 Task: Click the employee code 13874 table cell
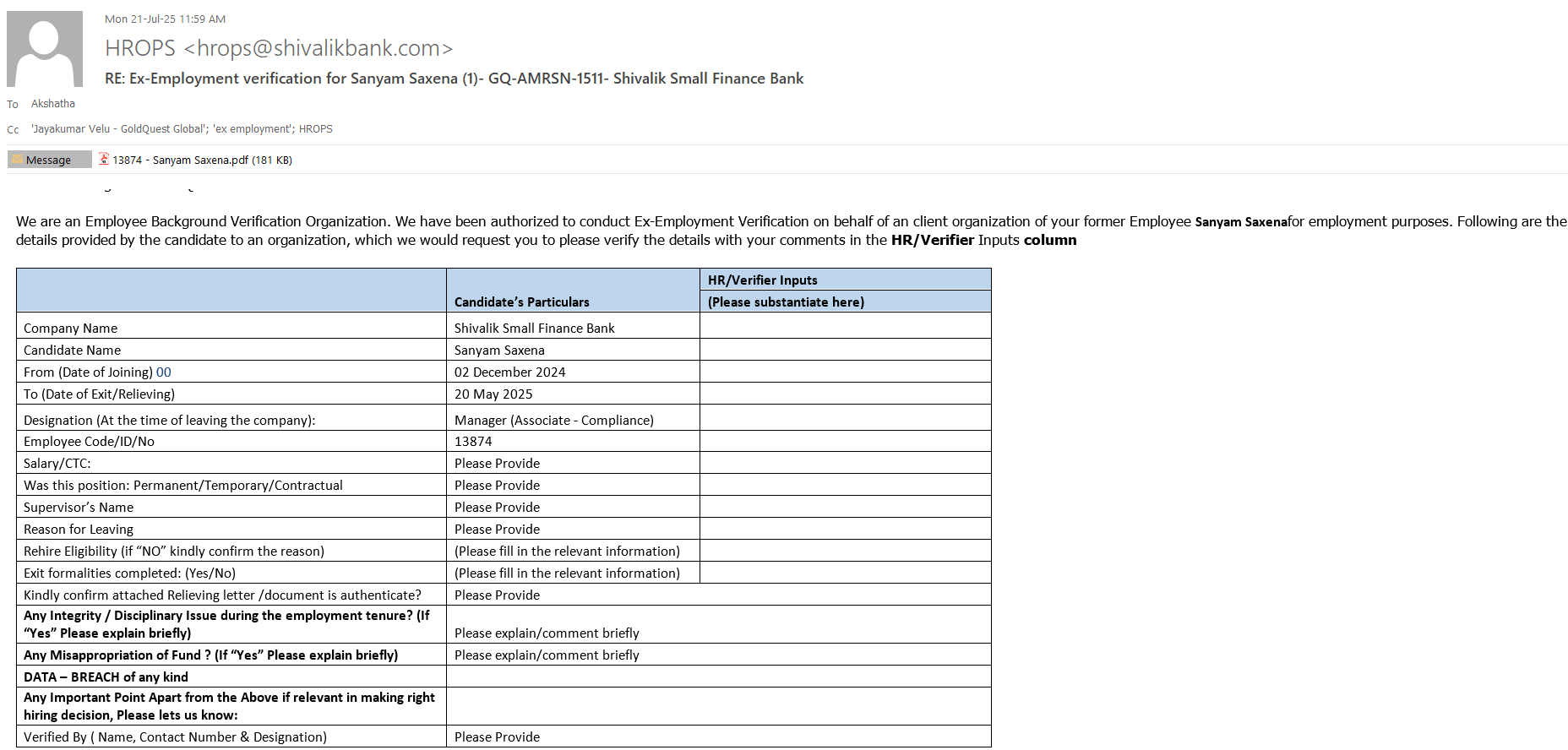(473, 441)
